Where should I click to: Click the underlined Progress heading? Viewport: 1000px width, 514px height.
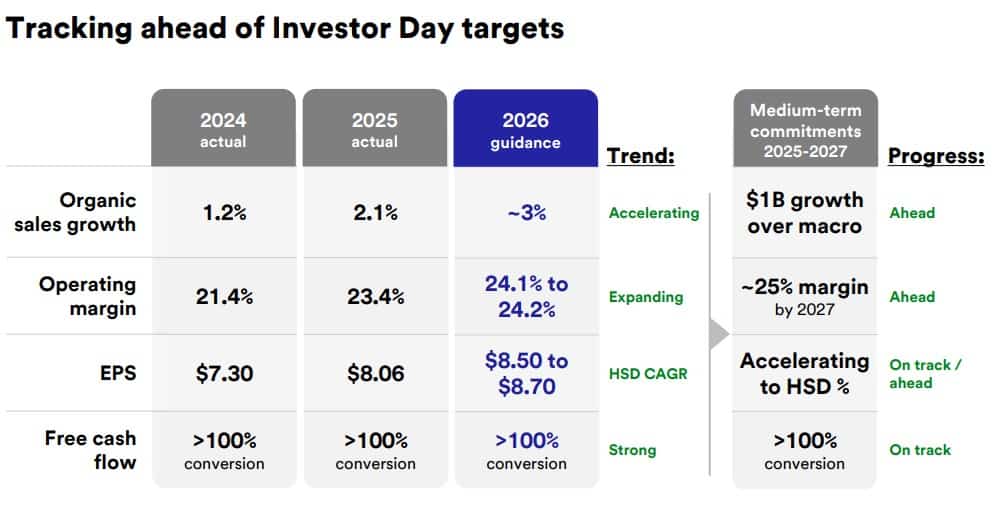click(x=936, y=155)
